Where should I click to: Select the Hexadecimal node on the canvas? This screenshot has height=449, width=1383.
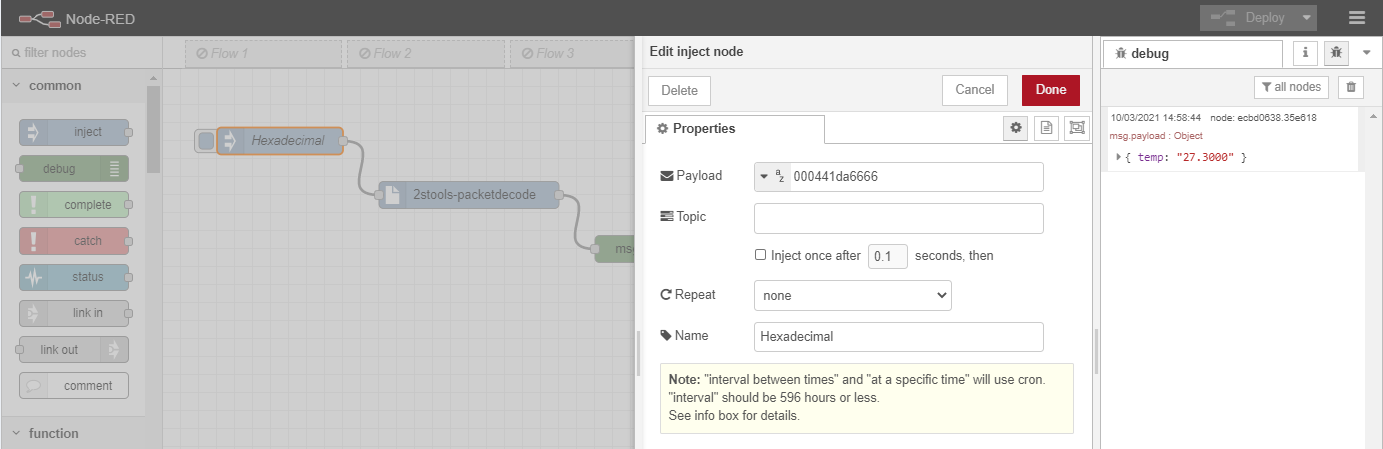[281, 141]
